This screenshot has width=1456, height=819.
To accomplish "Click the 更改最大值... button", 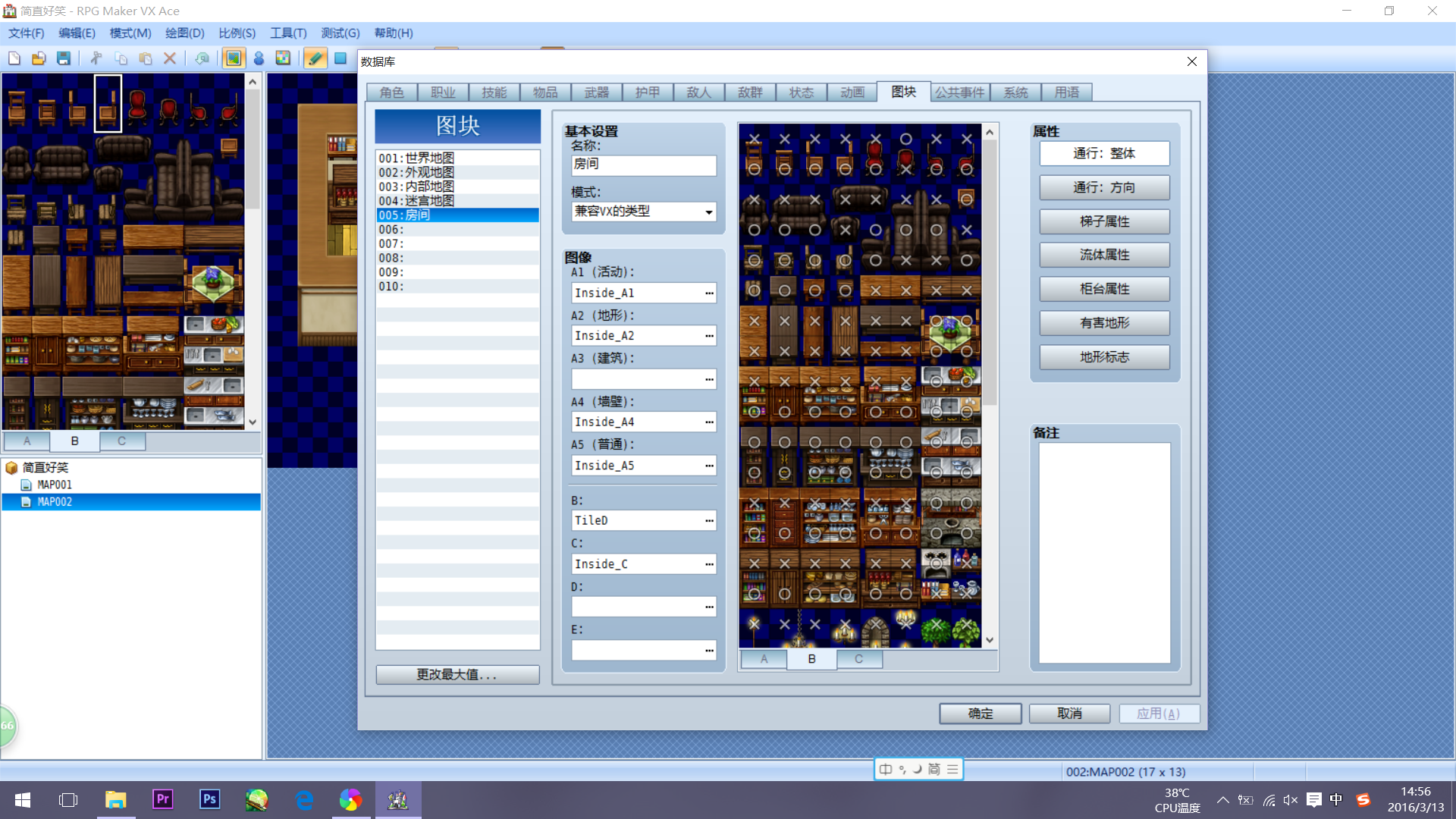I will coord(457,675).
